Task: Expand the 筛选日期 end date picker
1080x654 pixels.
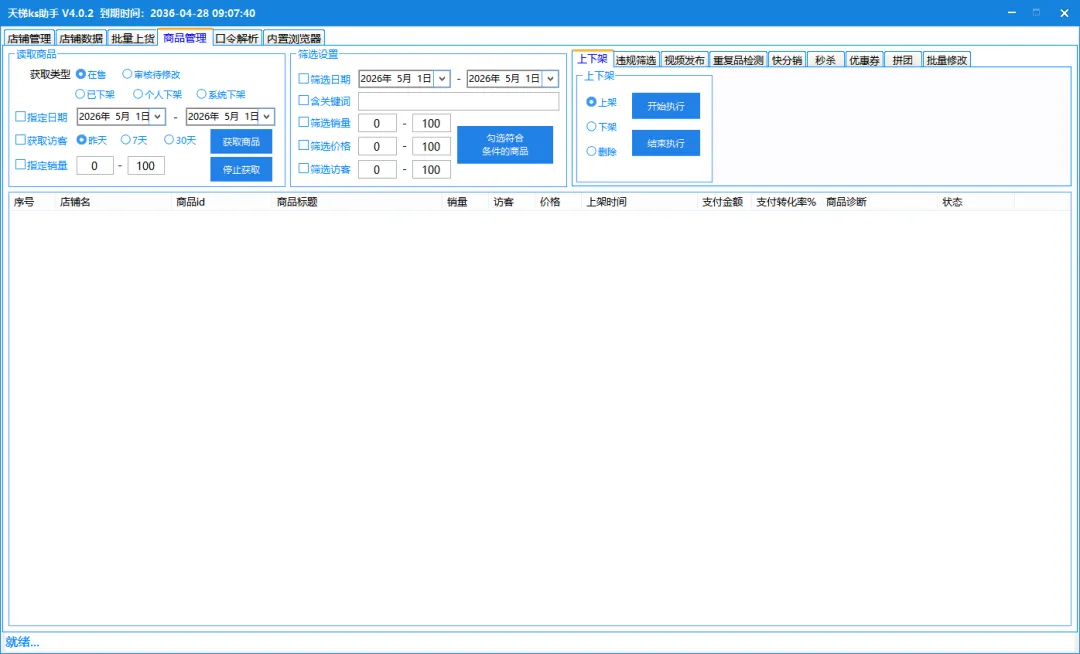Action: point(550,78)
